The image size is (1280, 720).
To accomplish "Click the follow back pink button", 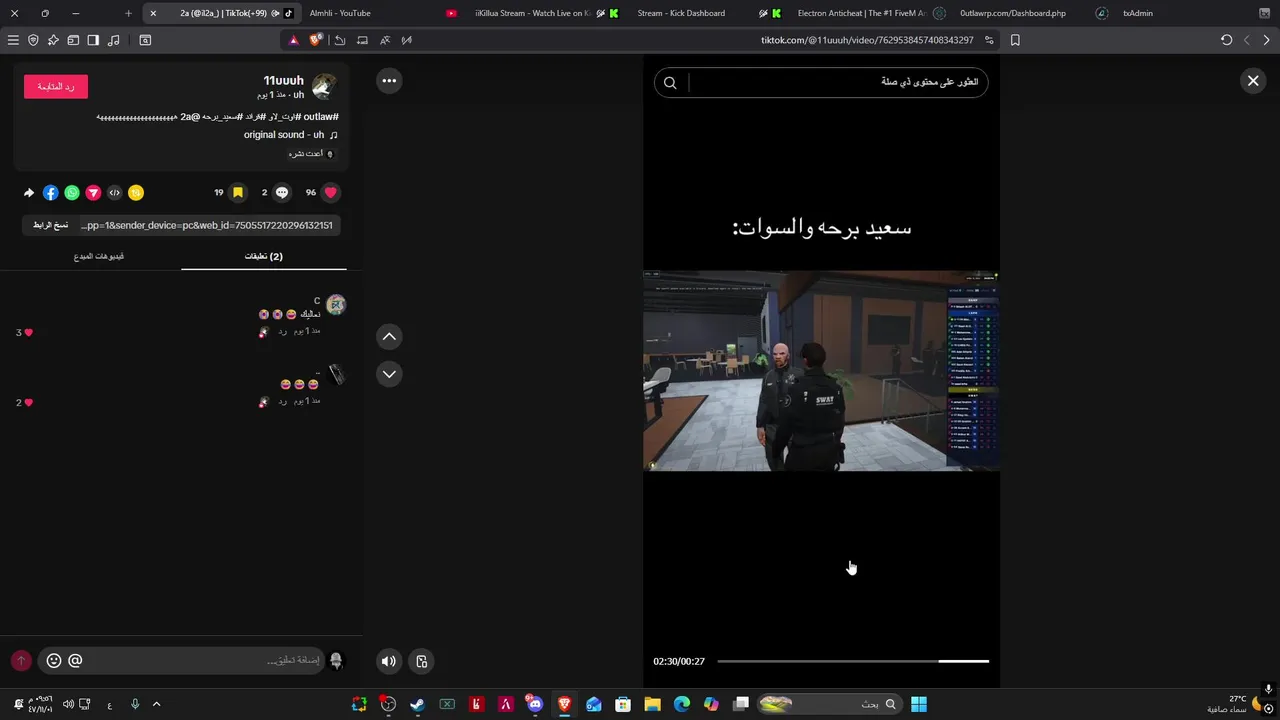I will pos(56,87).
